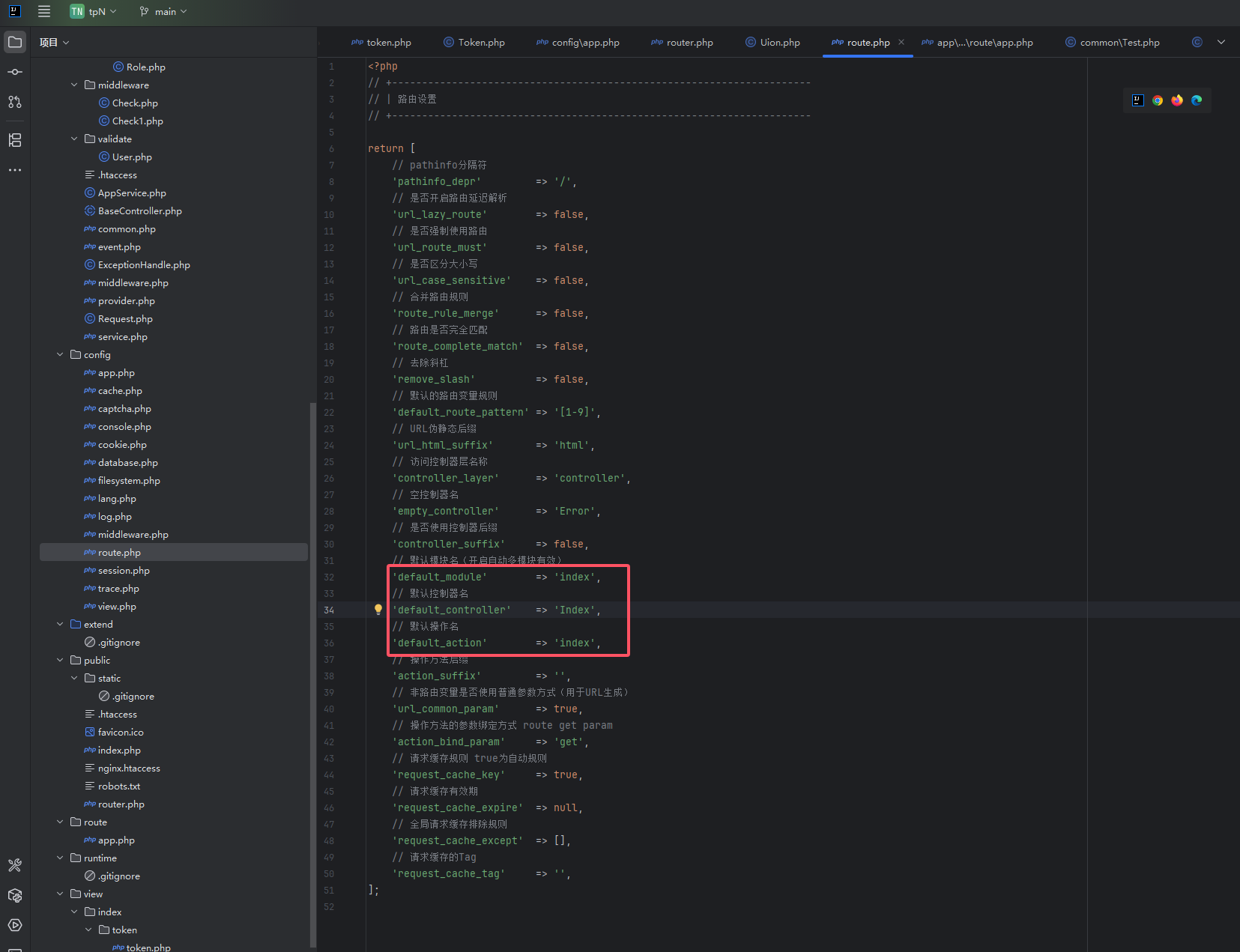Click the Project folder sidebar icon
The width and height of the screenshot is (1240, 952).
[x=15, y=42]
